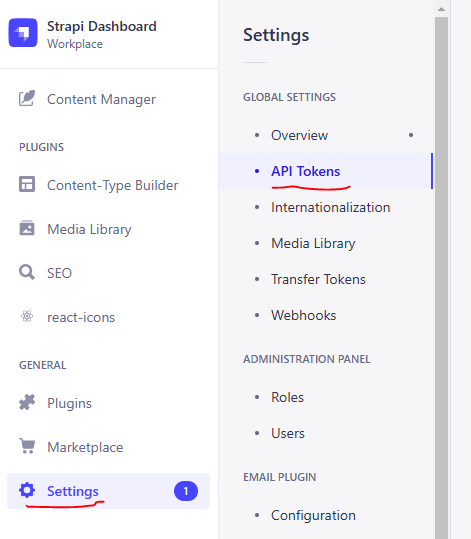The image size is (471, 539).
Task: Click the Content-Type Builder layout icon
Action: (27, 184)
